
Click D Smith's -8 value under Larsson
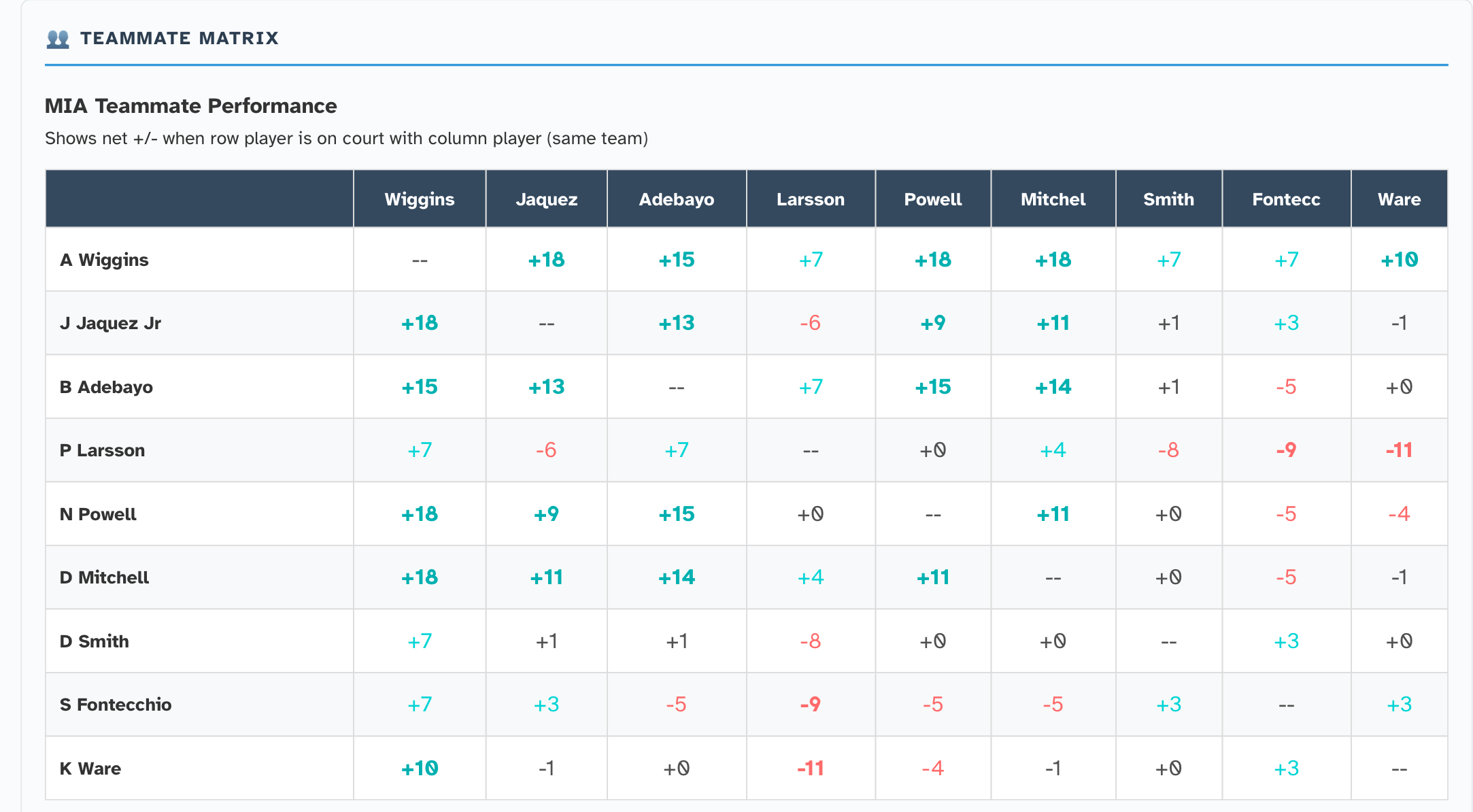[810, 641]
